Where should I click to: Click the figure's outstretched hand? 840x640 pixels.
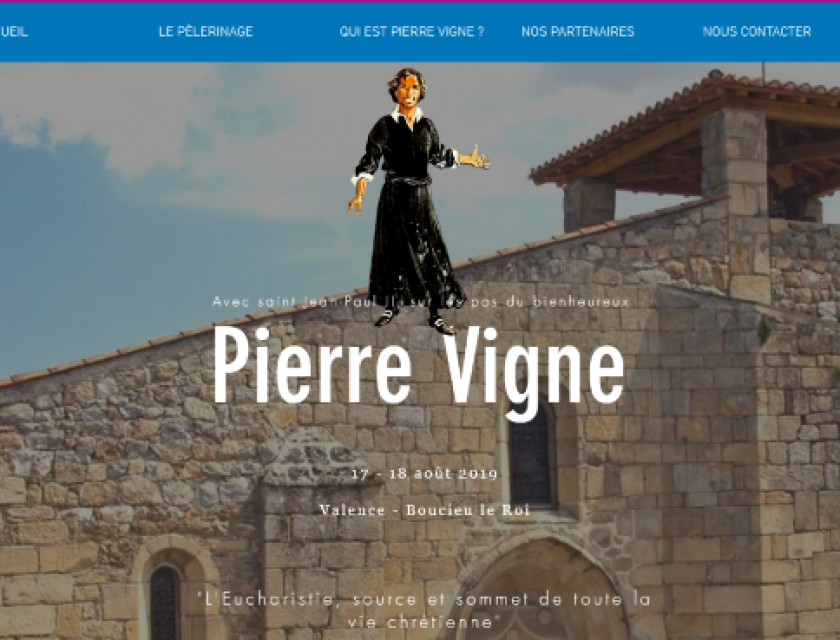[477, 158]
